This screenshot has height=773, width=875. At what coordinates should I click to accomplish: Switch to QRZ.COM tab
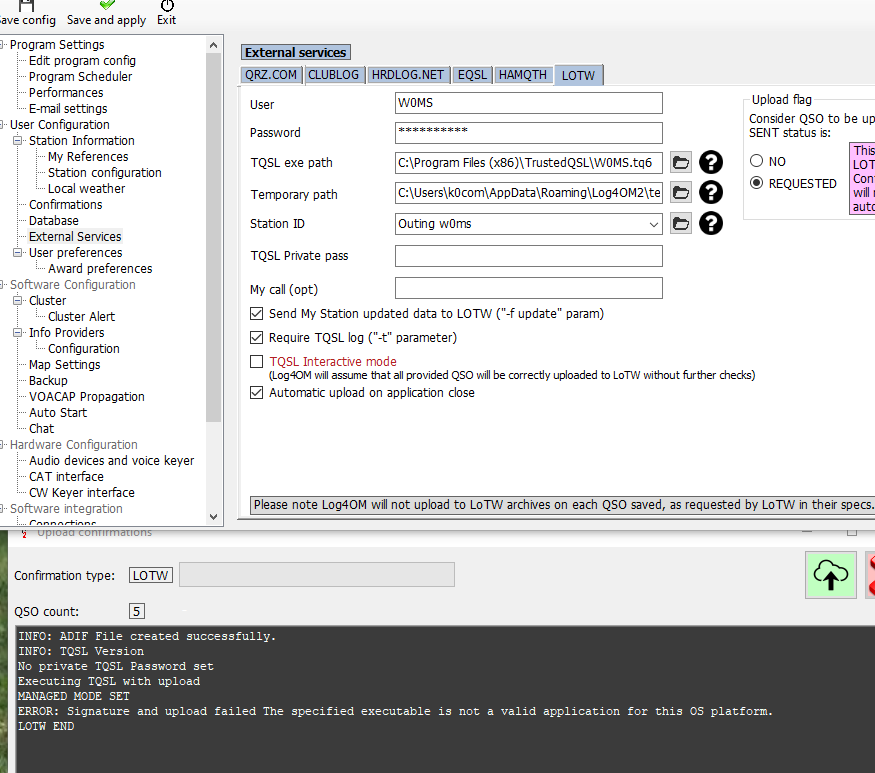point(271,75)
